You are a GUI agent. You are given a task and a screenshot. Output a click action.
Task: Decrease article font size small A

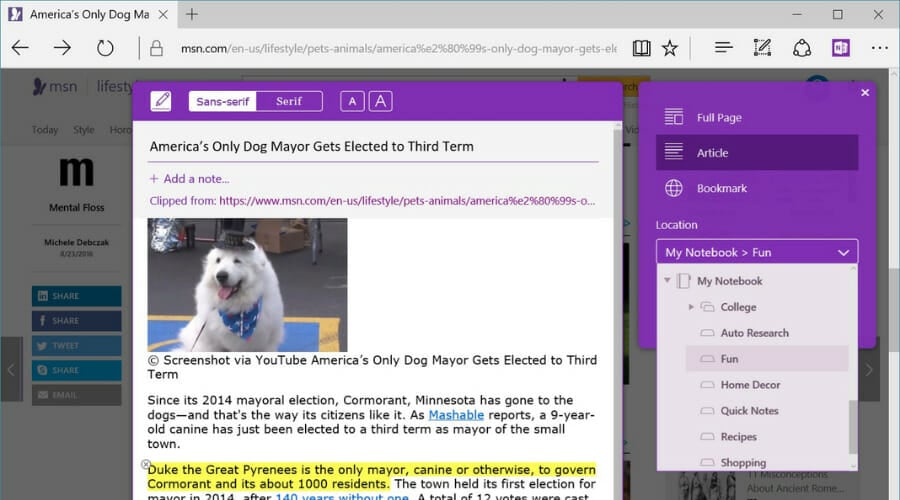pyautogui.click(x=352, y=102)
